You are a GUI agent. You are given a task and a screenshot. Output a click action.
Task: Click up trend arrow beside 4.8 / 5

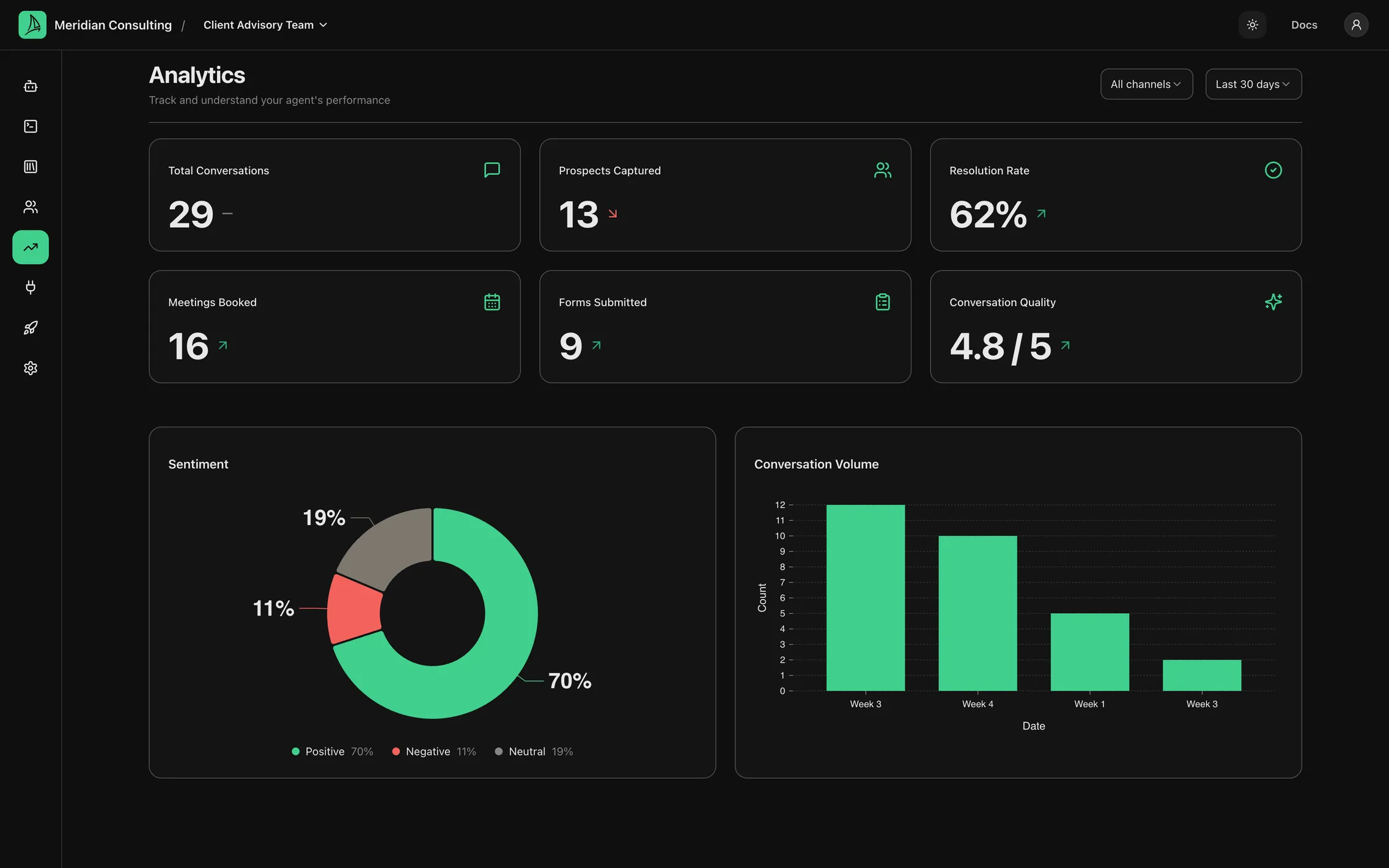coord(1066,345)
